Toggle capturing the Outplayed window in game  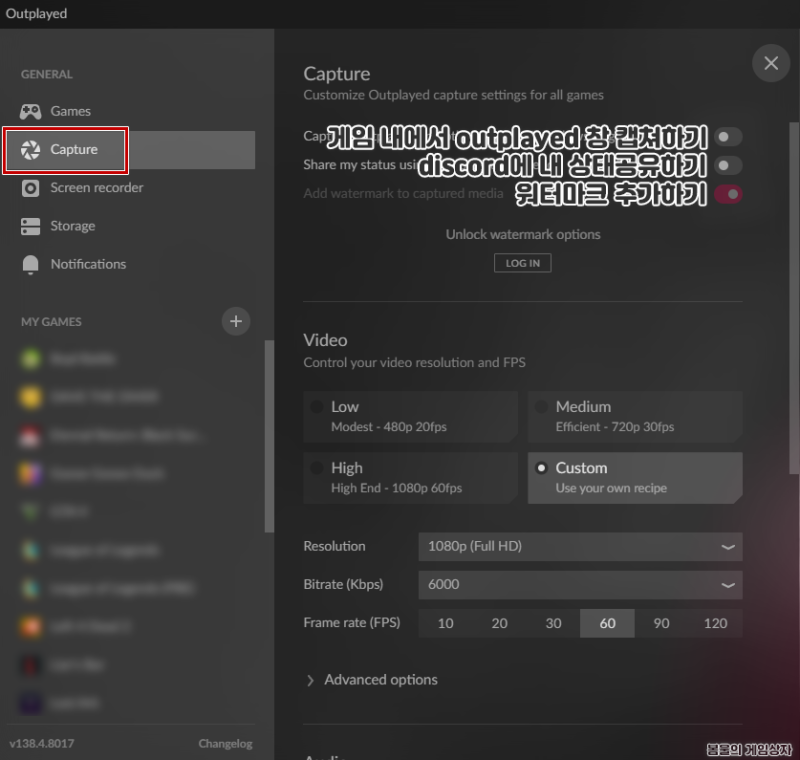coord(728,137)
